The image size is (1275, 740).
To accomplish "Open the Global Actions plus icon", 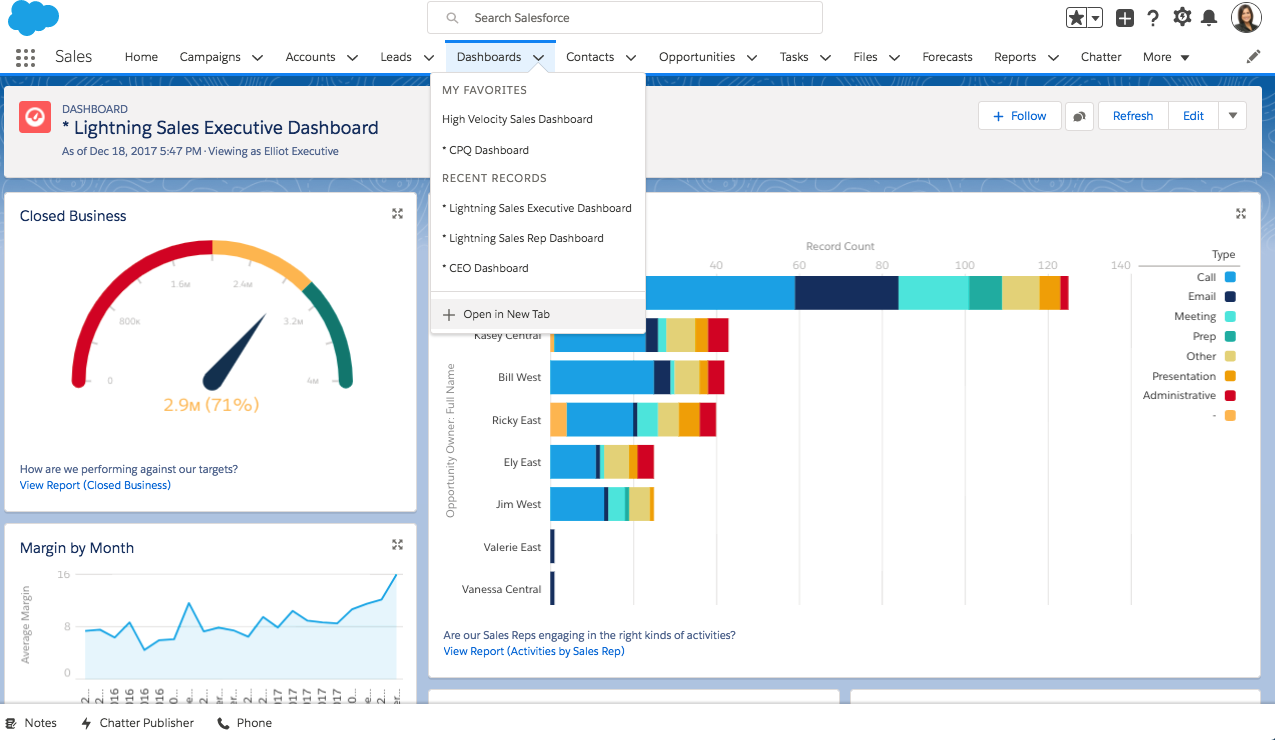I will click(x=1125, y=18).
